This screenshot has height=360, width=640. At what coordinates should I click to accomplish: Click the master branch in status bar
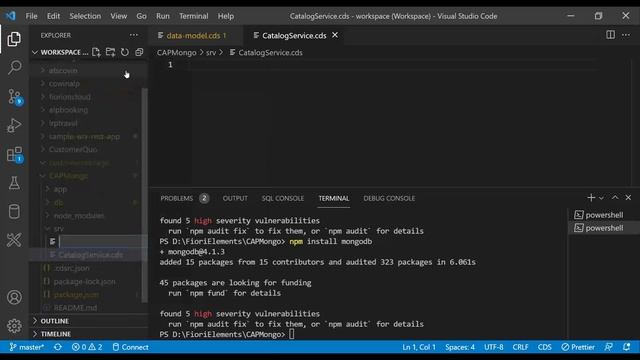(x=27, y=347)
